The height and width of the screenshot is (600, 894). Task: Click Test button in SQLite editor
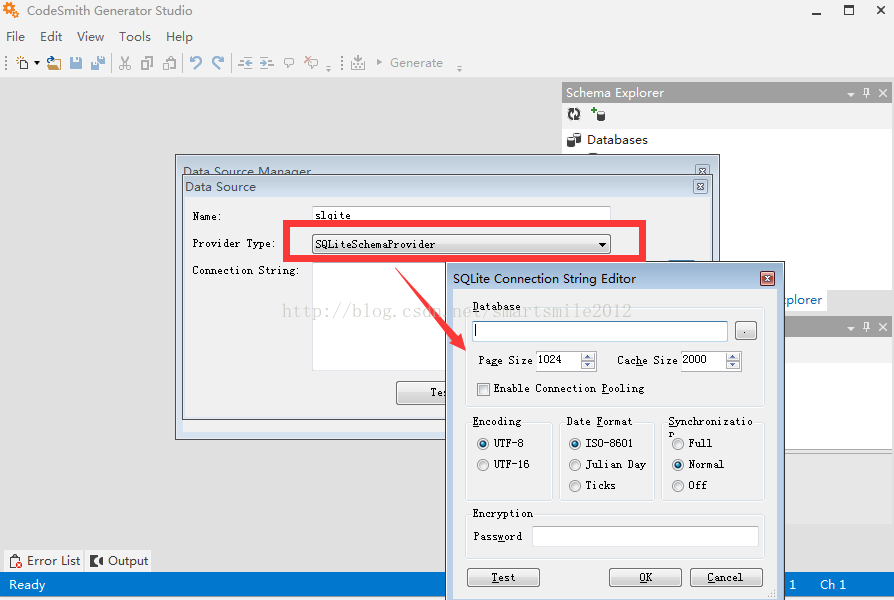tap(503, 577)
